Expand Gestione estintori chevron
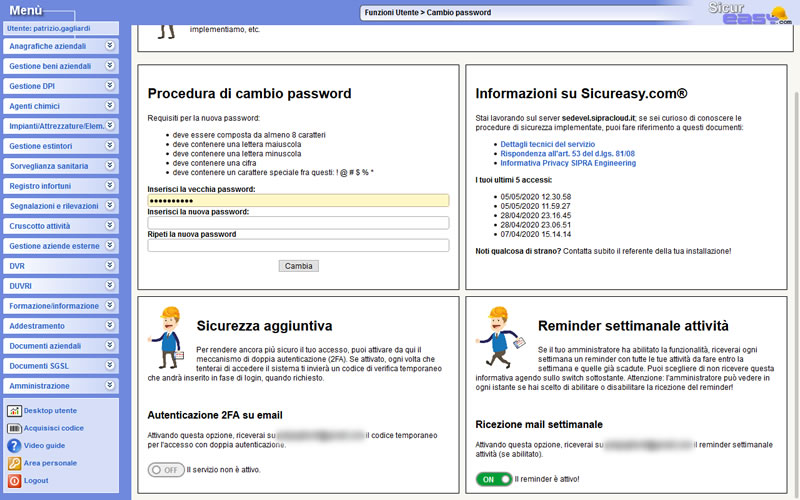 110,145
